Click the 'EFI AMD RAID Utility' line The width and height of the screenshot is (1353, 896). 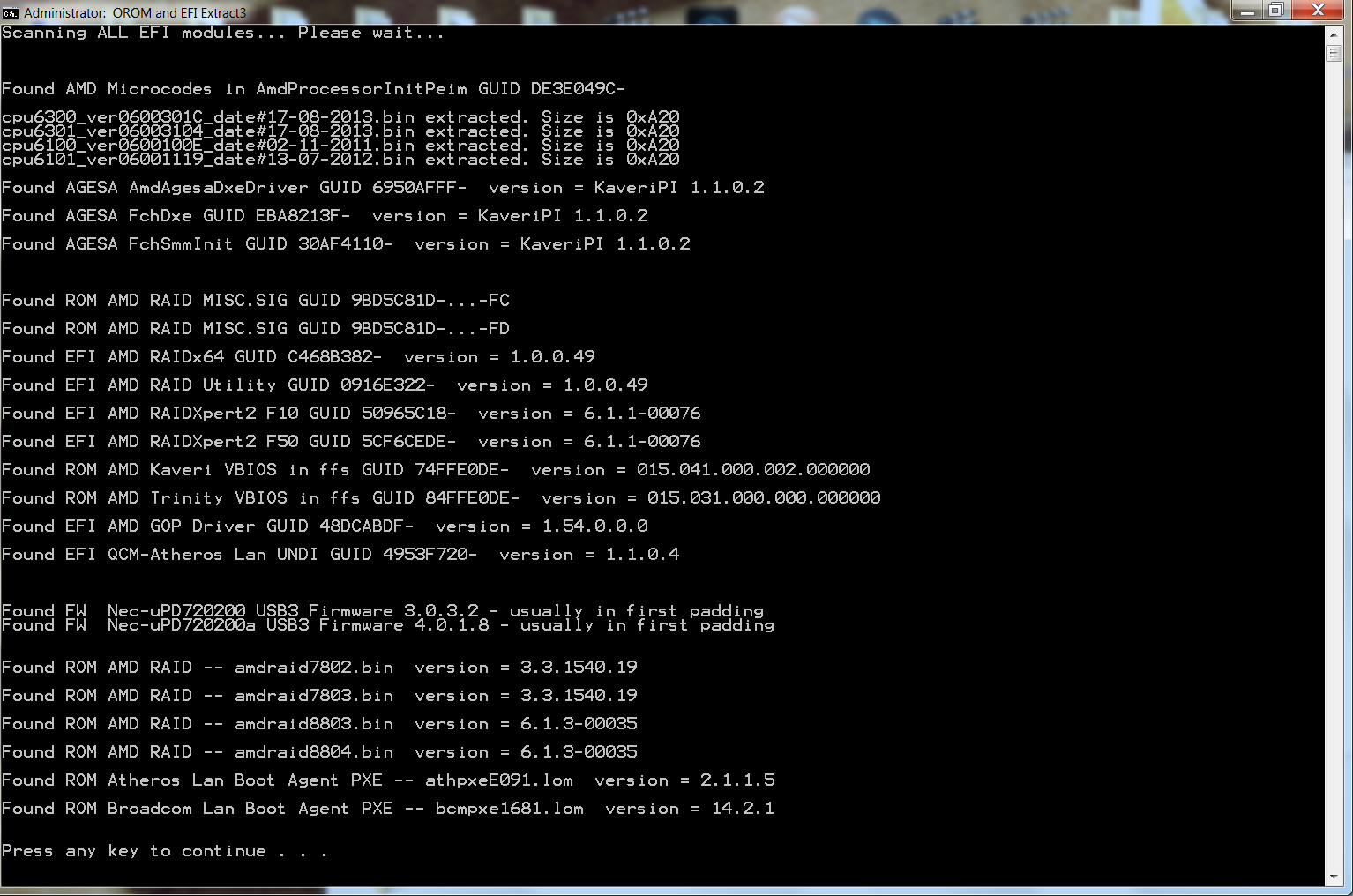tap(325, 385)
